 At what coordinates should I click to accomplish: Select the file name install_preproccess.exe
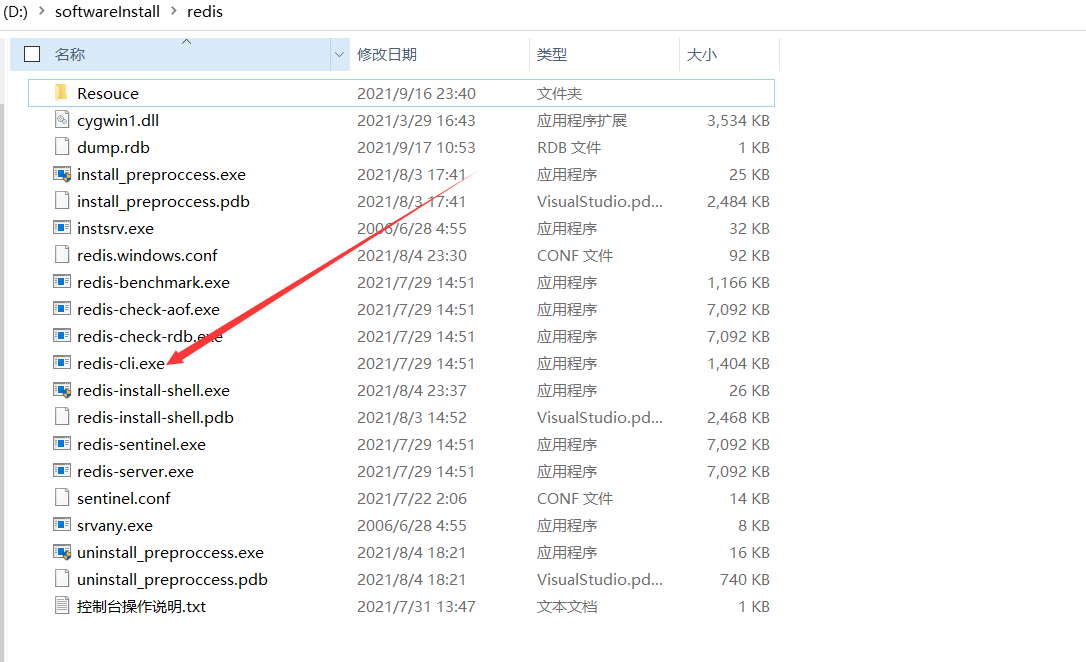click(x=161, y=175)
